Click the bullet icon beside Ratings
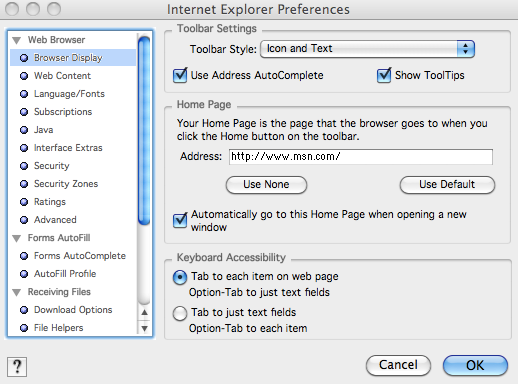 click(24, 202)
